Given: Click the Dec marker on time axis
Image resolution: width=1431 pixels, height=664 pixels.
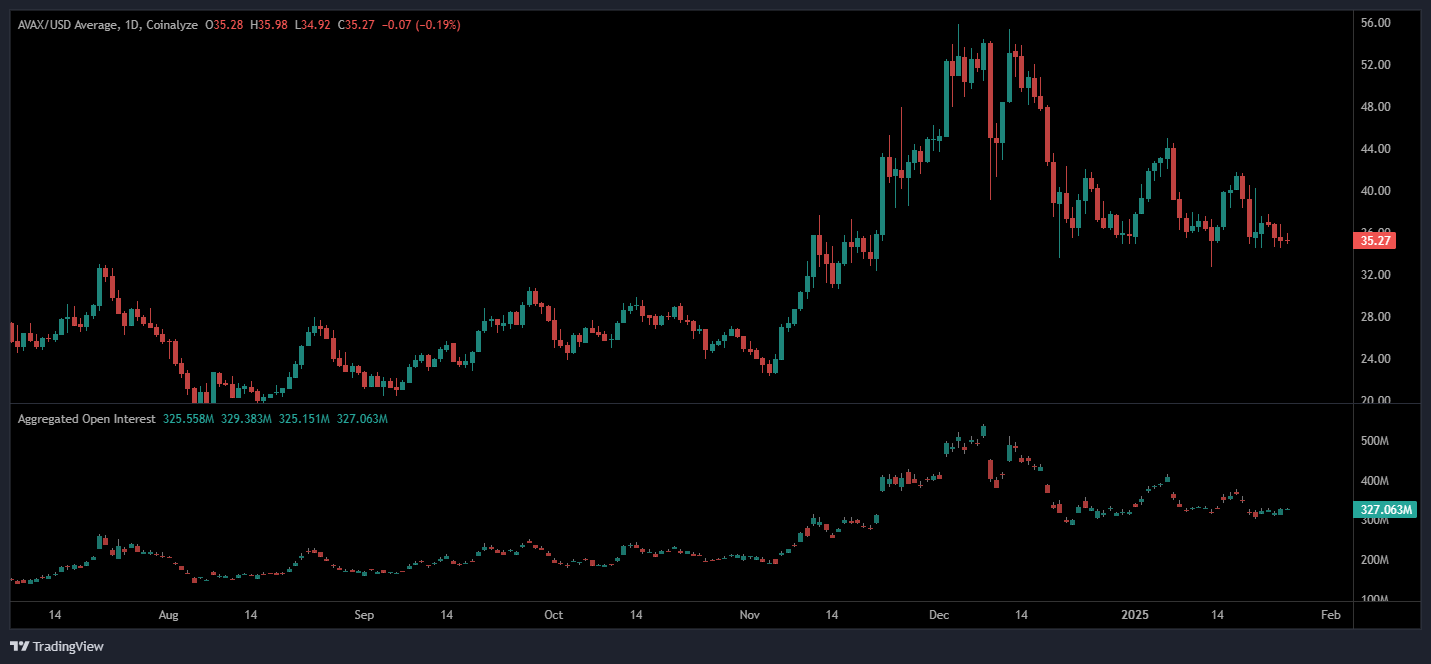Looking at the screenshot, I should 939,614.
